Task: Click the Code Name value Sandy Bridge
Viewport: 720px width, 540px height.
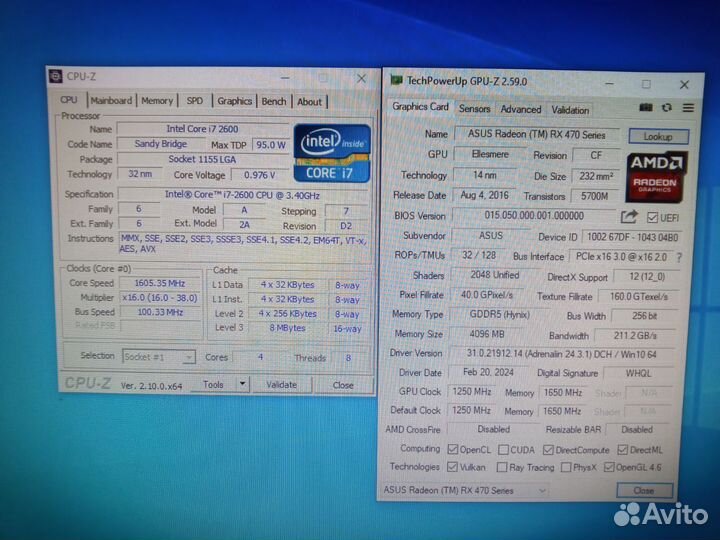Action: (x=161, y=144)
